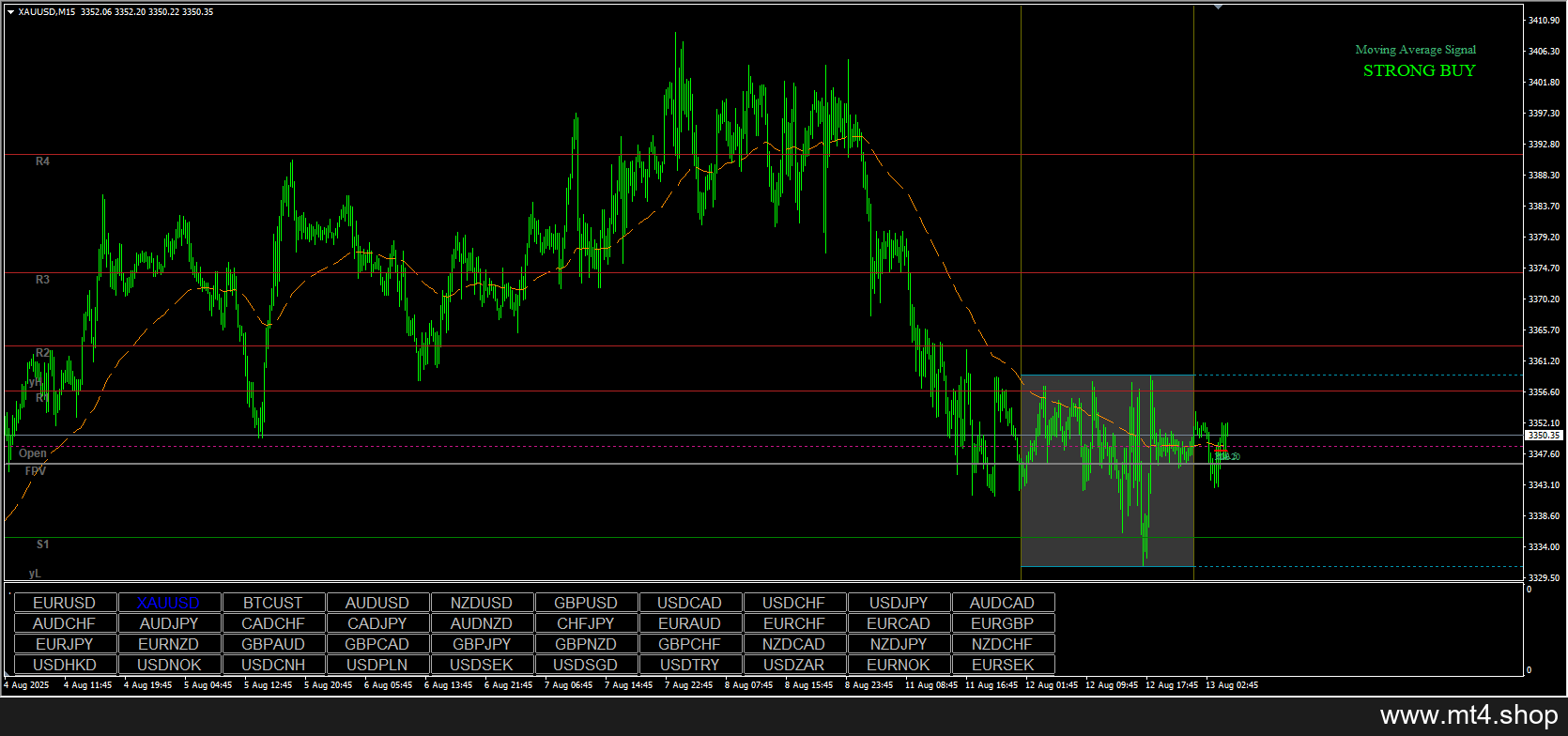Choose NZDUSD from symbol panel
The image size is (1568, 736).
482,603
